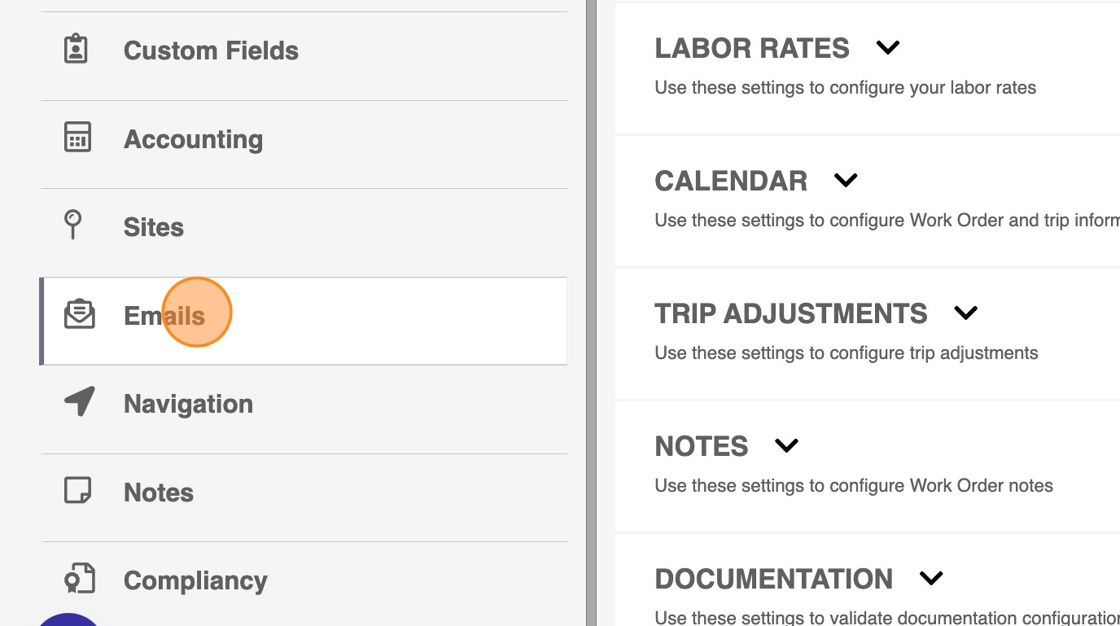Click the Accounting calculator icon
Screen dimensions: 1120x626
click(x=77, y=138)
